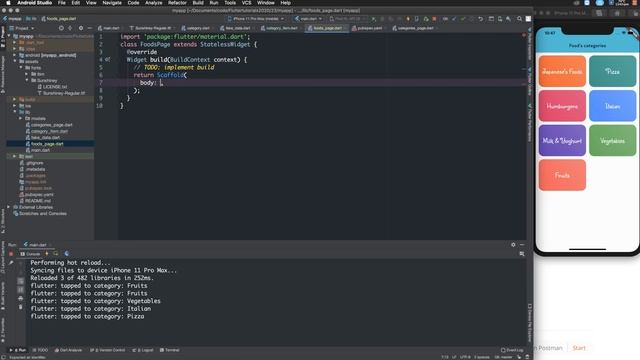Tap the Milk & Yoghurt card in simulator
The image size is (640, 360).
pyautogui.click(x=562, y=141)
